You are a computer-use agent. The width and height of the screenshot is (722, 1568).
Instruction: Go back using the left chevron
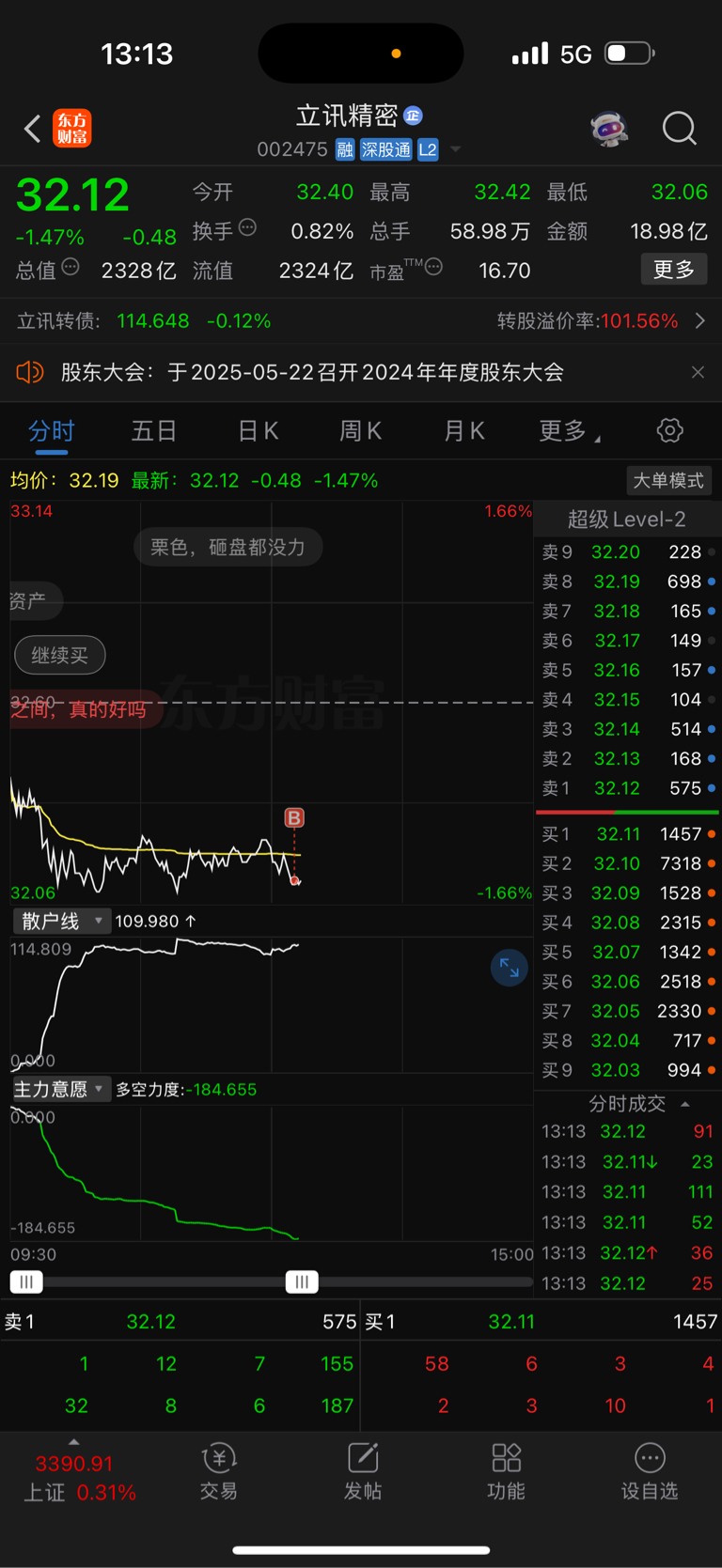(33, 128)
